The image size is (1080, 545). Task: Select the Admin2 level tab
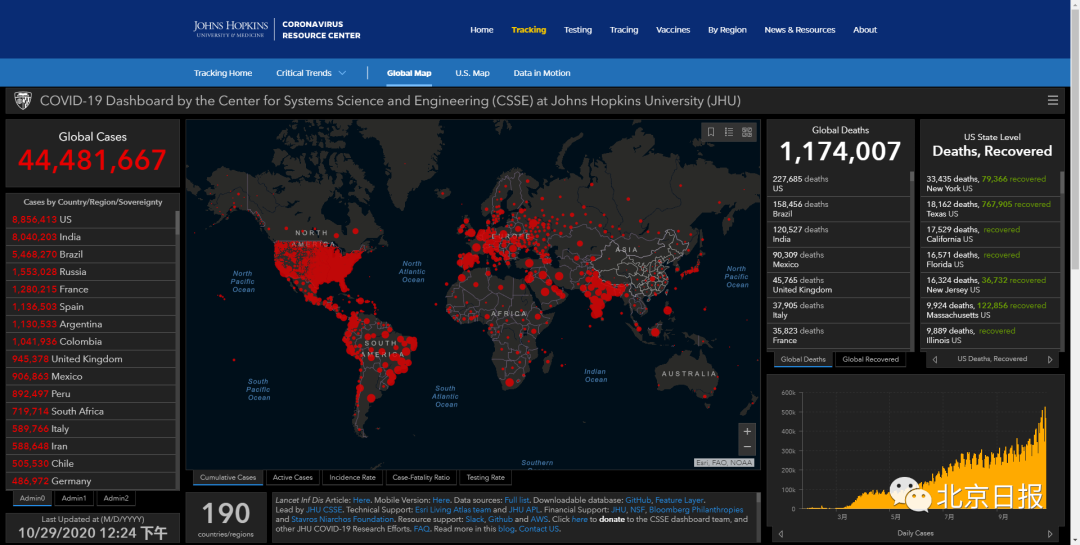tap(116, 498)
